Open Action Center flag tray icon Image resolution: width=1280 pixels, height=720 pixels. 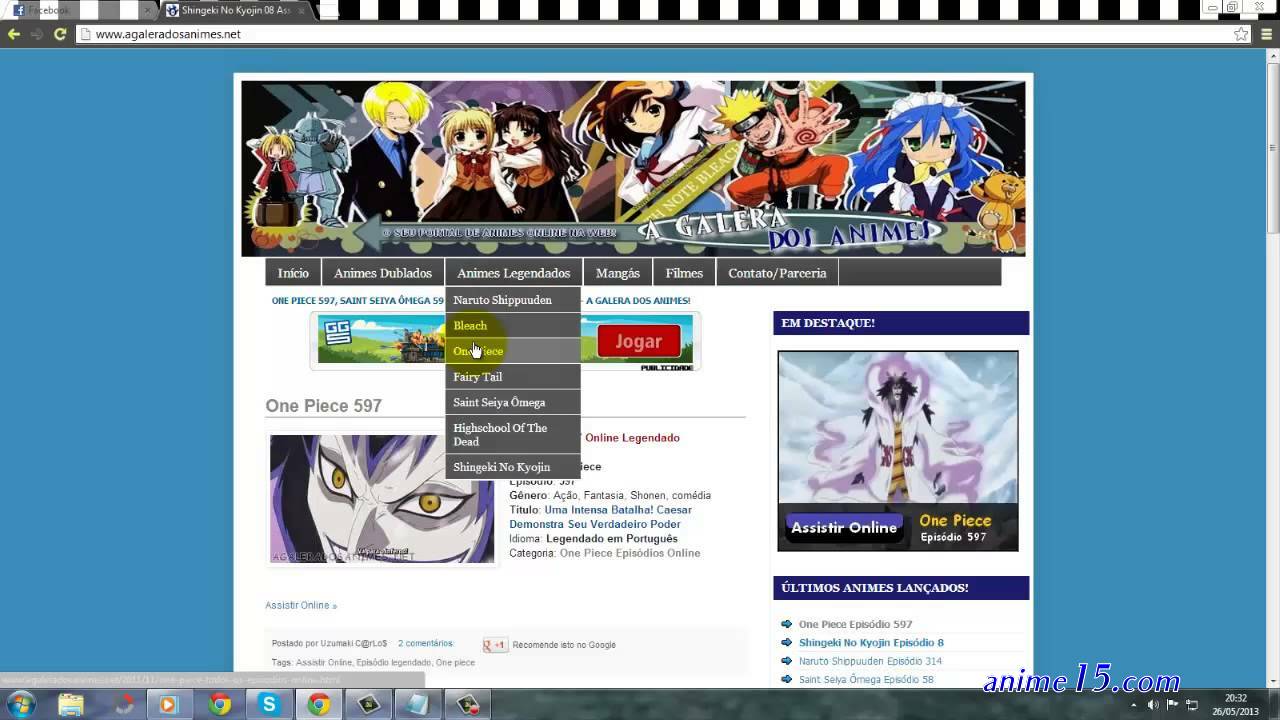coord(1172,705)
